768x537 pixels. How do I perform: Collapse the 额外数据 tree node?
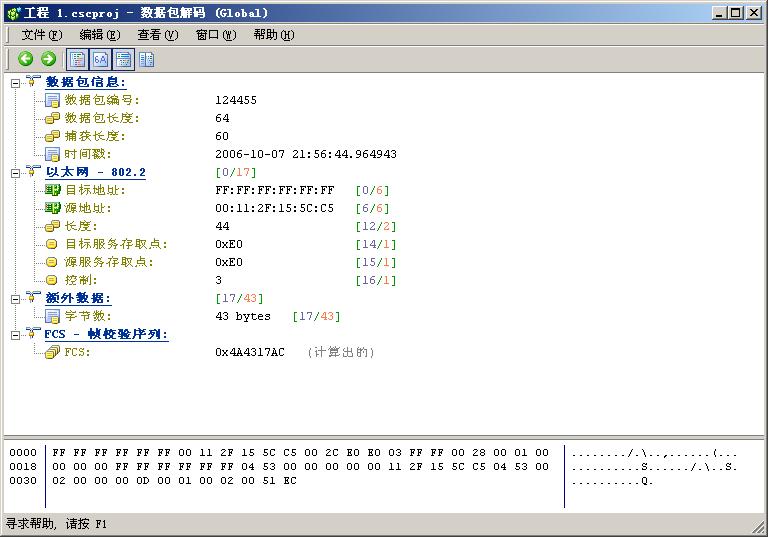pos(15,299)
